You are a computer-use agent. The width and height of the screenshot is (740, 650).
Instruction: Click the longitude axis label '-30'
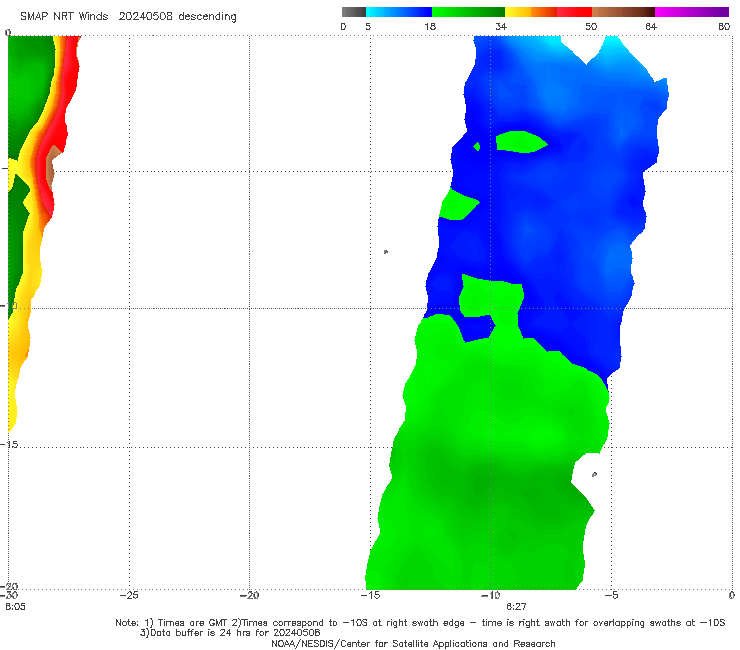pyautogui.click(x=9, y=595)
